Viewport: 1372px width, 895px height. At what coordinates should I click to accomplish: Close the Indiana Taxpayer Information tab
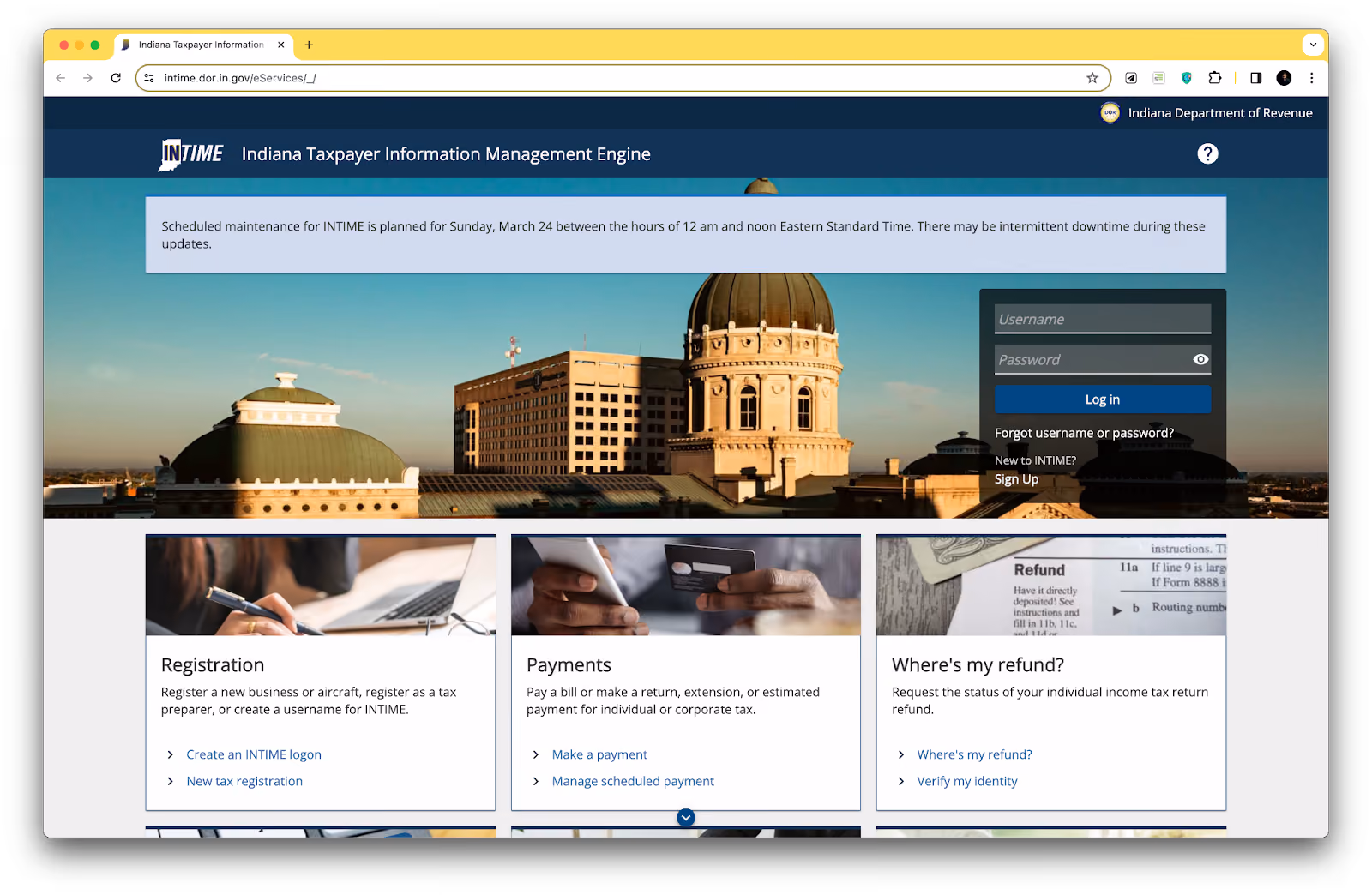click(x=280, y=45)
